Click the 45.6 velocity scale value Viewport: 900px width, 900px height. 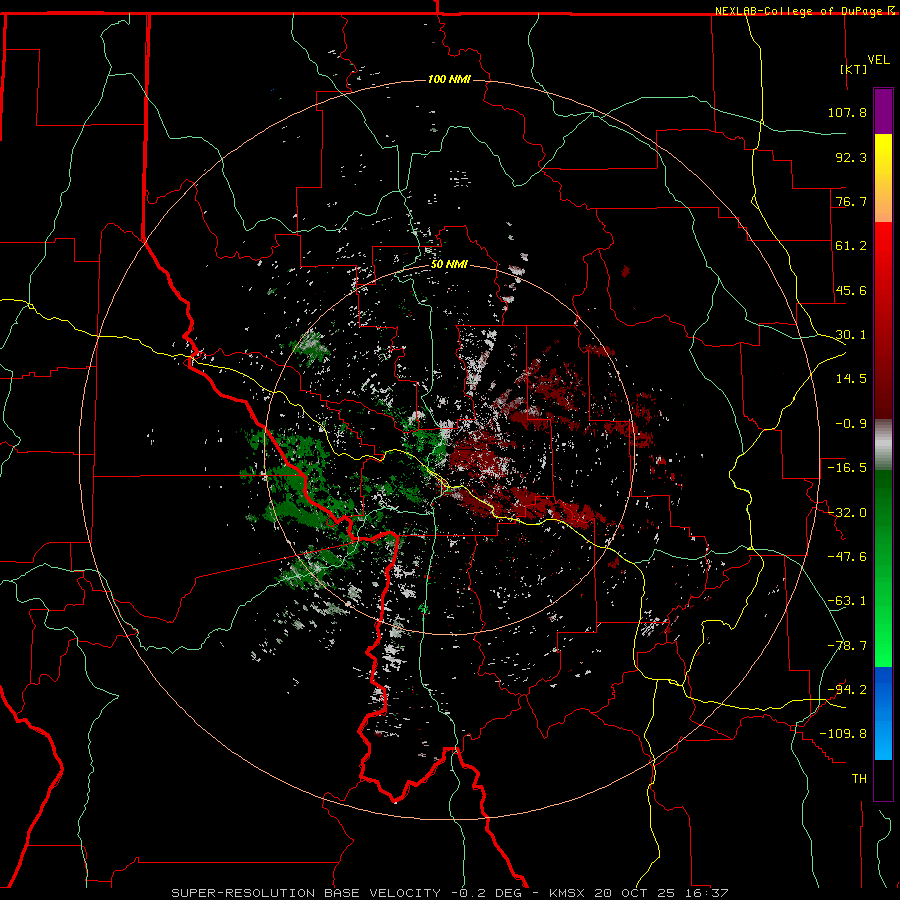coord(851,290)
